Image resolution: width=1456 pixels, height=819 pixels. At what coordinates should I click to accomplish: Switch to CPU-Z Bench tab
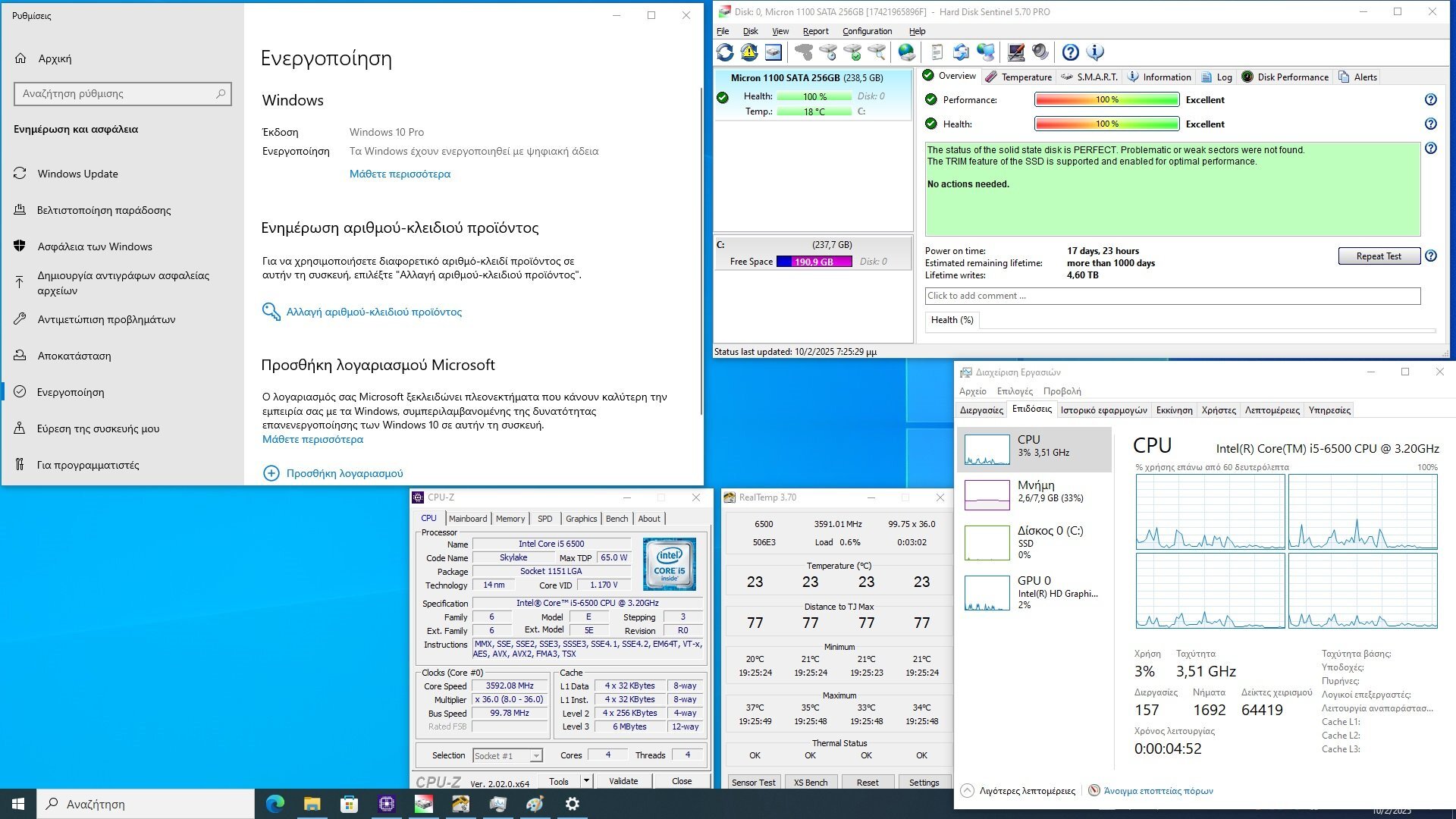[617, 519]
